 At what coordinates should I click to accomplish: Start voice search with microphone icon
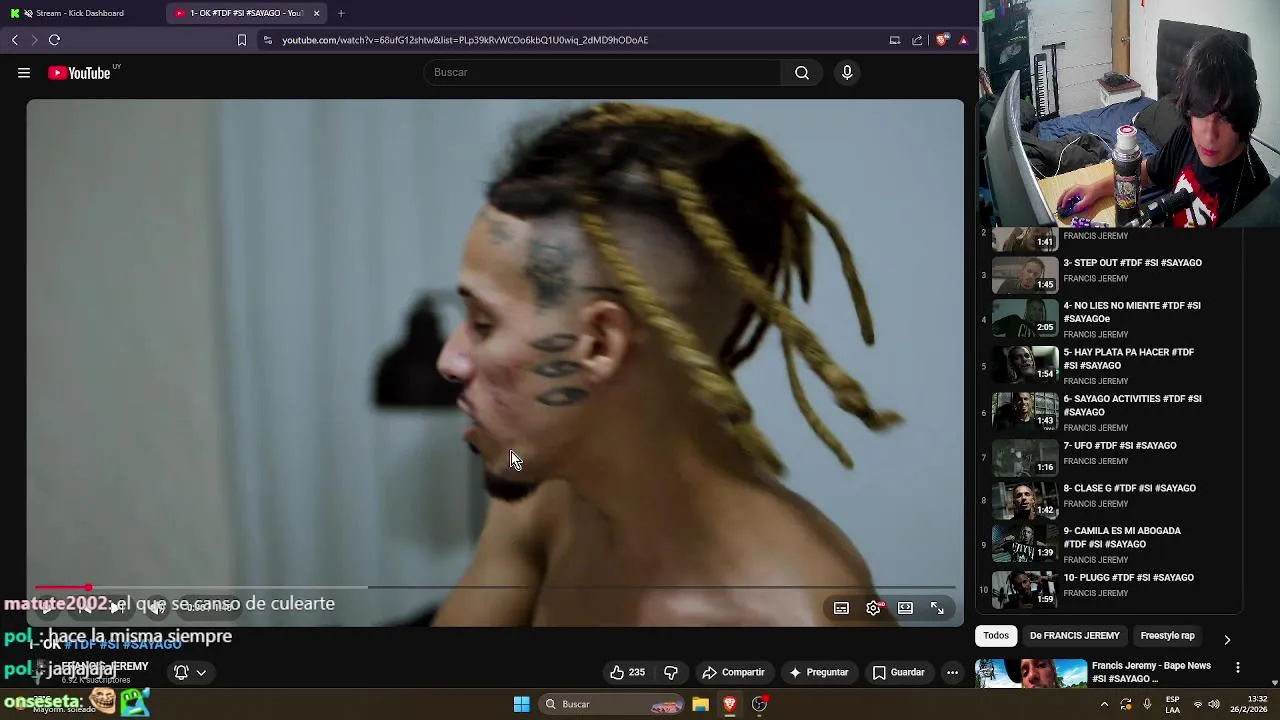[847, 72]
